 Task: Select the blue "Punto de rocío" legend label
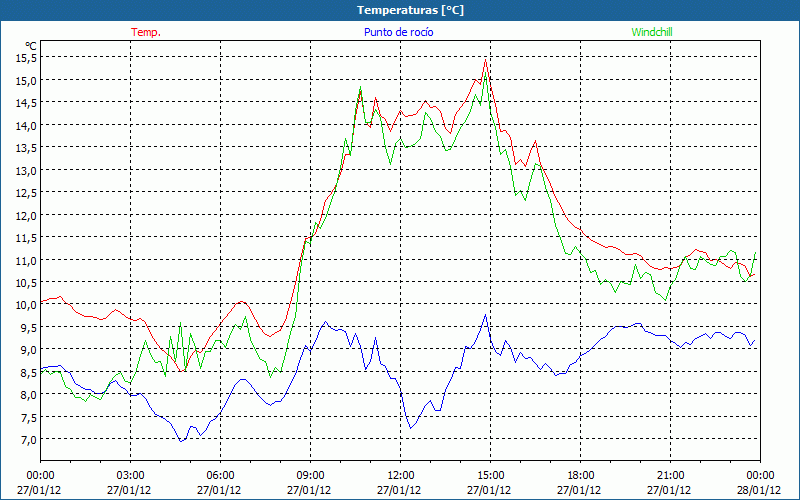pyautogui.click(x=398, y=32)
